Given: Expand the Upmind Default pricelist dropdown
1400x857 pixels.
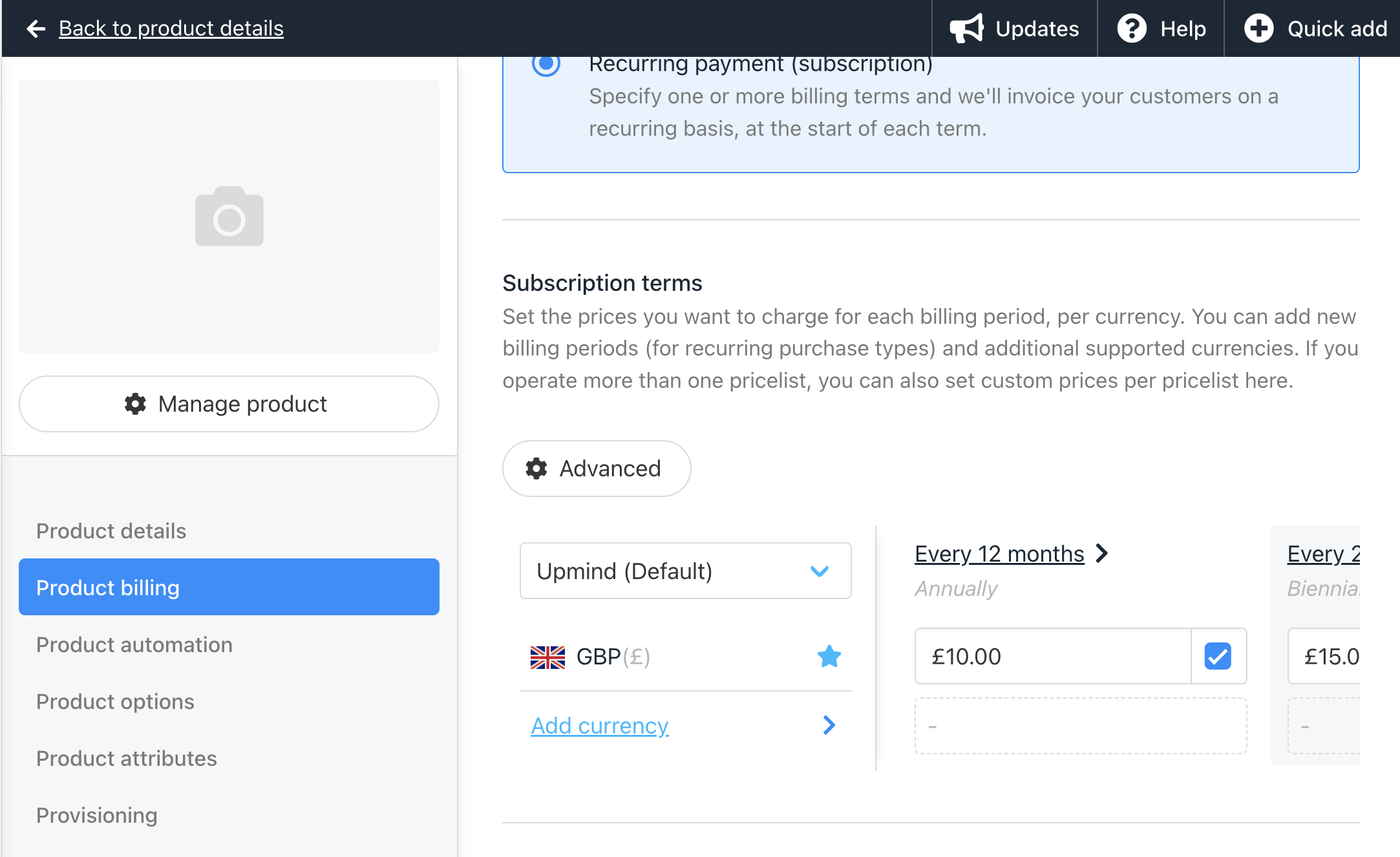Looking at the screenshot, I should pos(683,571).
